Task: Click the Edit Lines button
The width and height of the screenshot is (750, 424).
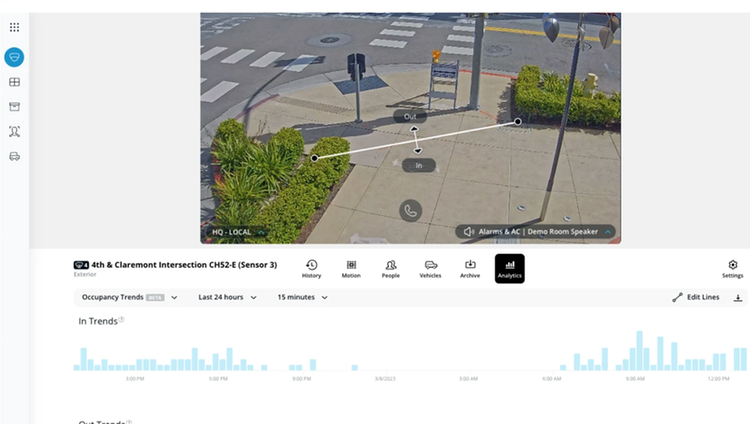Action: click(x=695, y=297)
